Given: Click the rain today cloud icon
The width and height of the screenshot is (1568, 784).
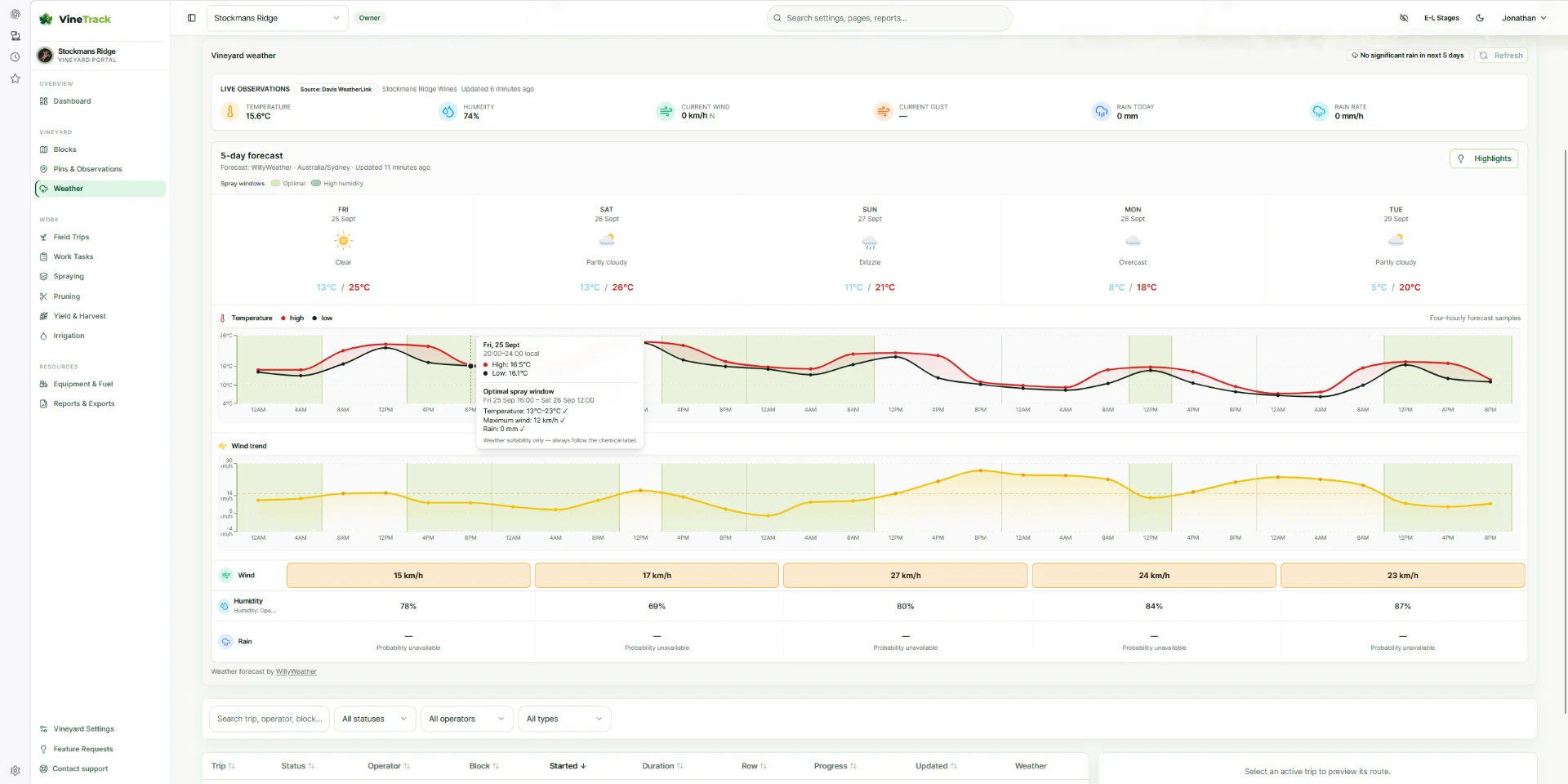Looking at the screenshot, I should (1102, 111).
